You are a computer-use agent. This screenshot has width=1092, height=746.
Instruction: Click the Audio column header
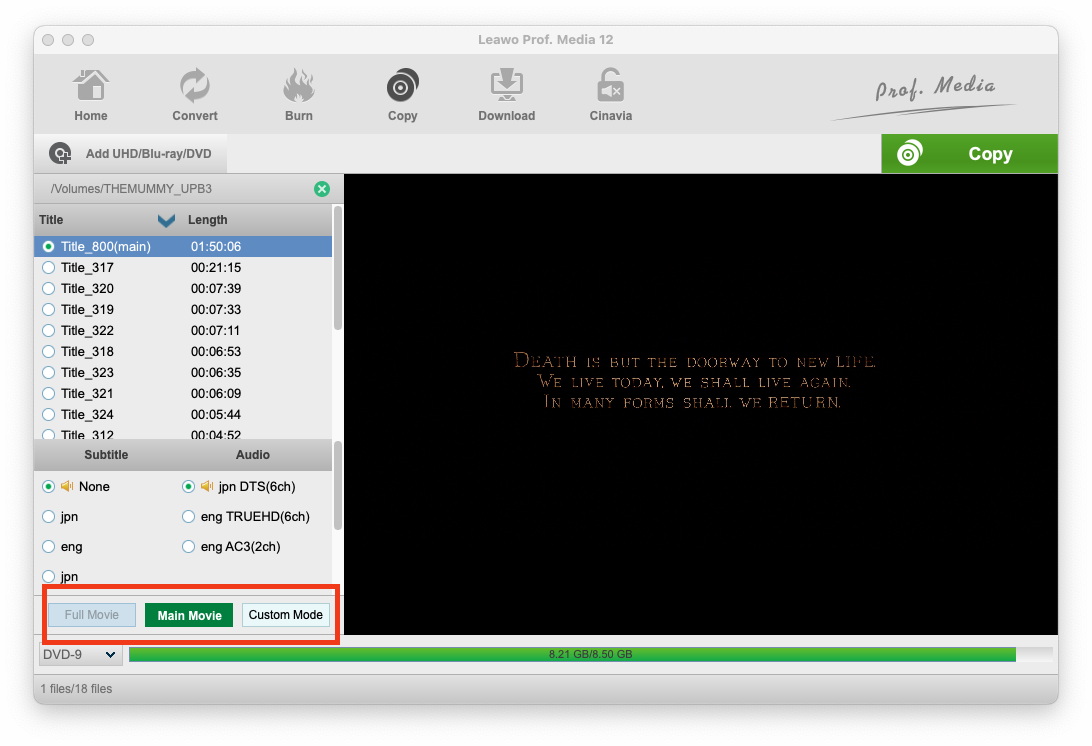252,454
